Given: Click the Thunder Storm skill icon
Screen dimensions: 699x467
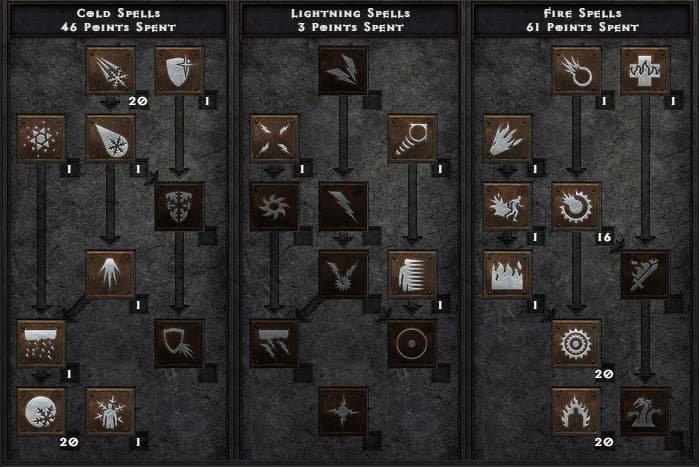Looking at the screenshot, I should (x=274, y=344).
